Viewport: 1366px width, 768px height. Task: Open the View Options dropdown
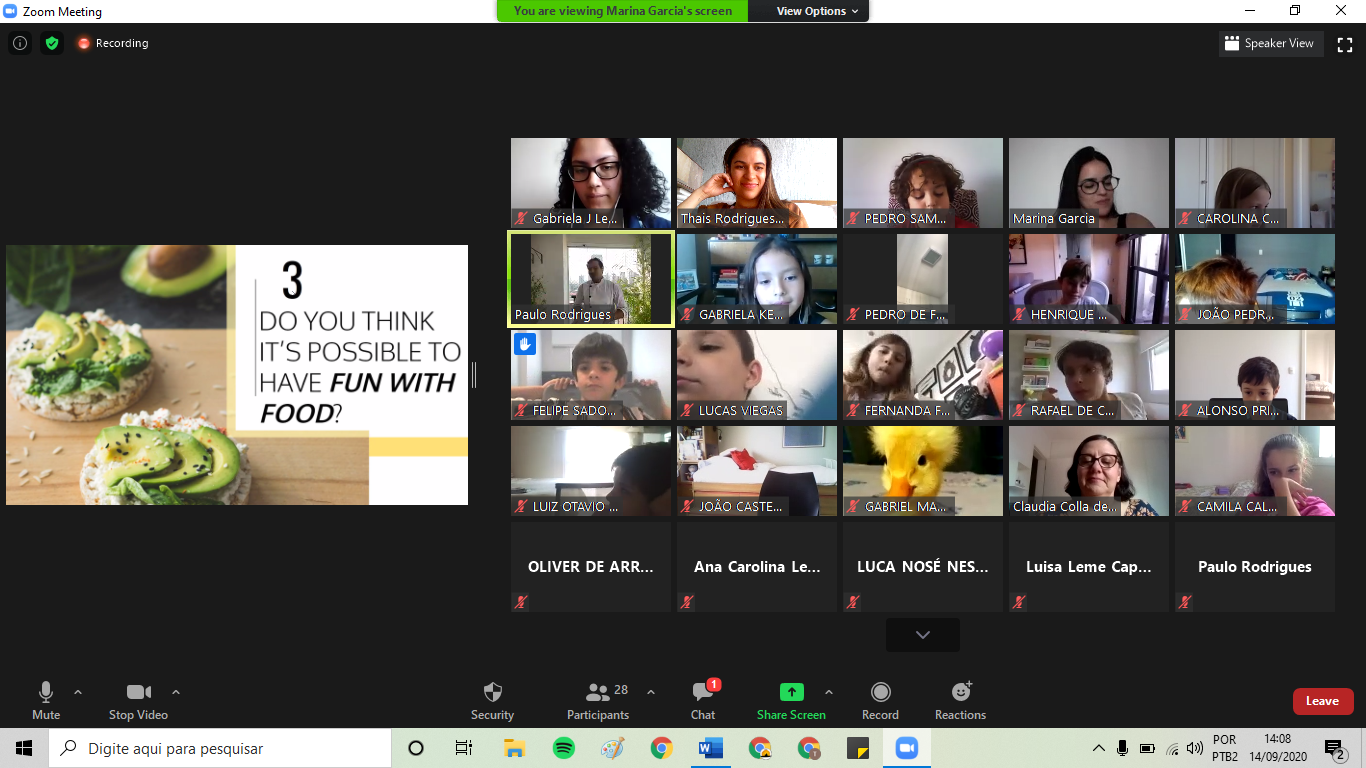click(818, 11)
